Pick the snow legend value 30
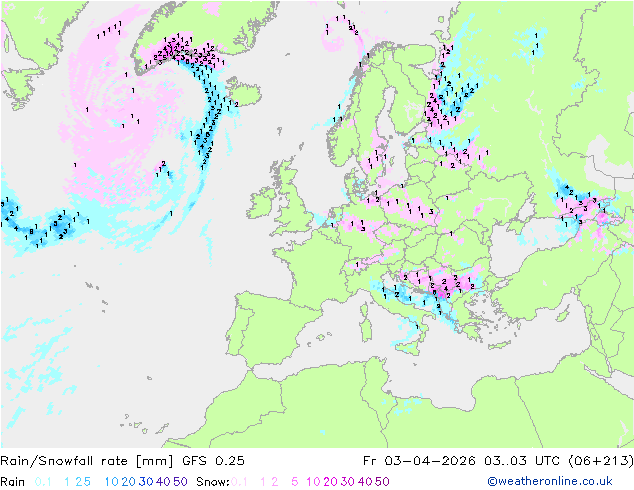 click(x=348, y=482)
